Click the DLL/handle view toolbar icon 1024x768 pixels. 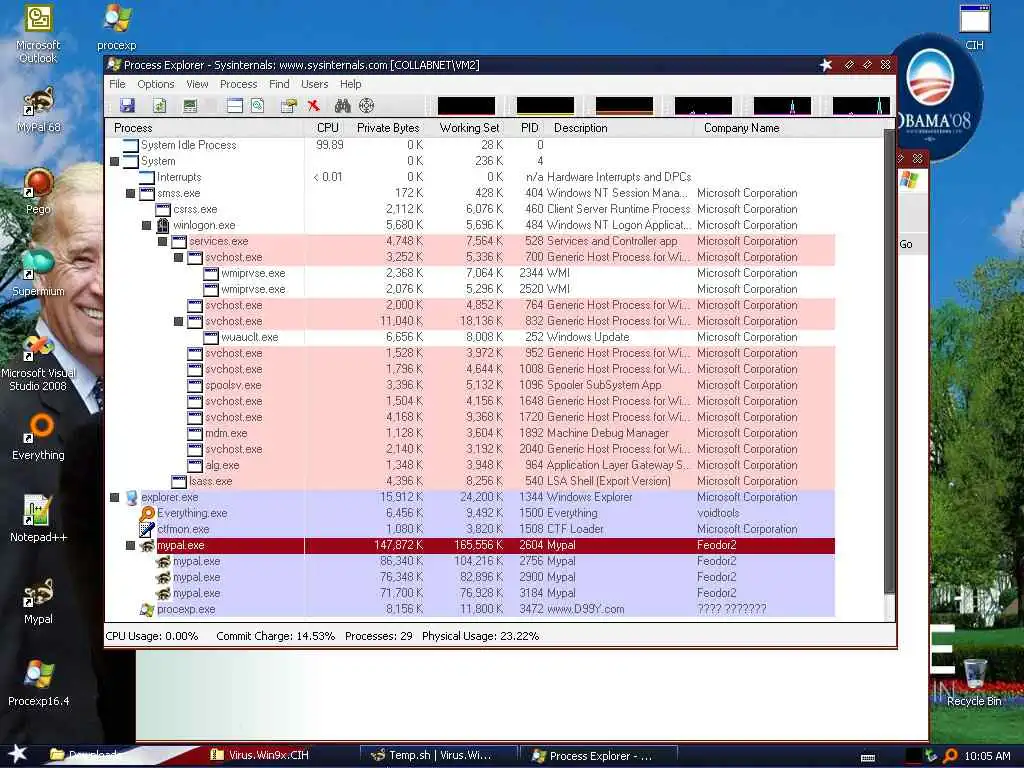[x=257, y=106]
